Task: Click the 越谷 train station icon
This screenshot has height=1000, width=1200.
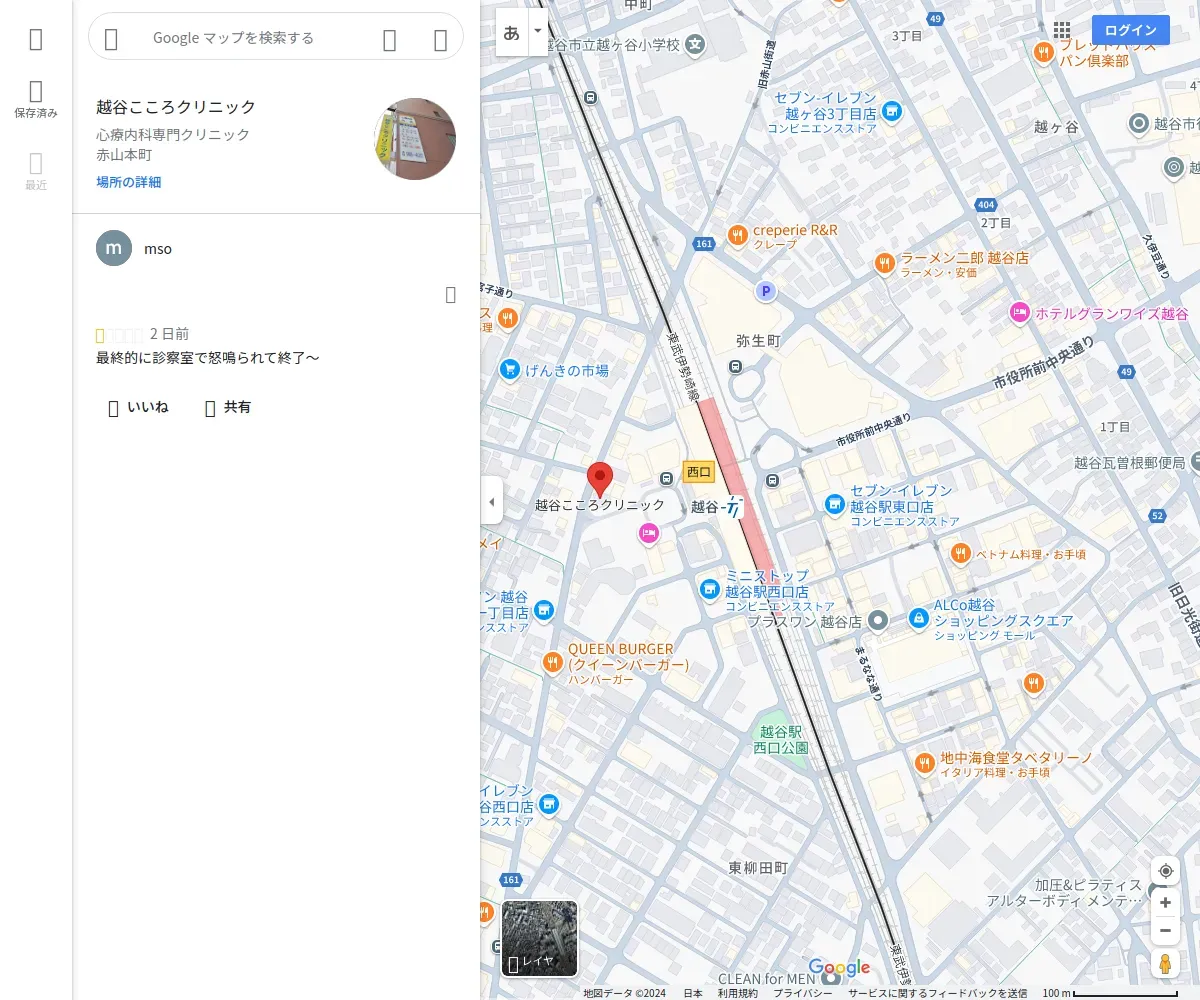Action: tap(735, 507)
